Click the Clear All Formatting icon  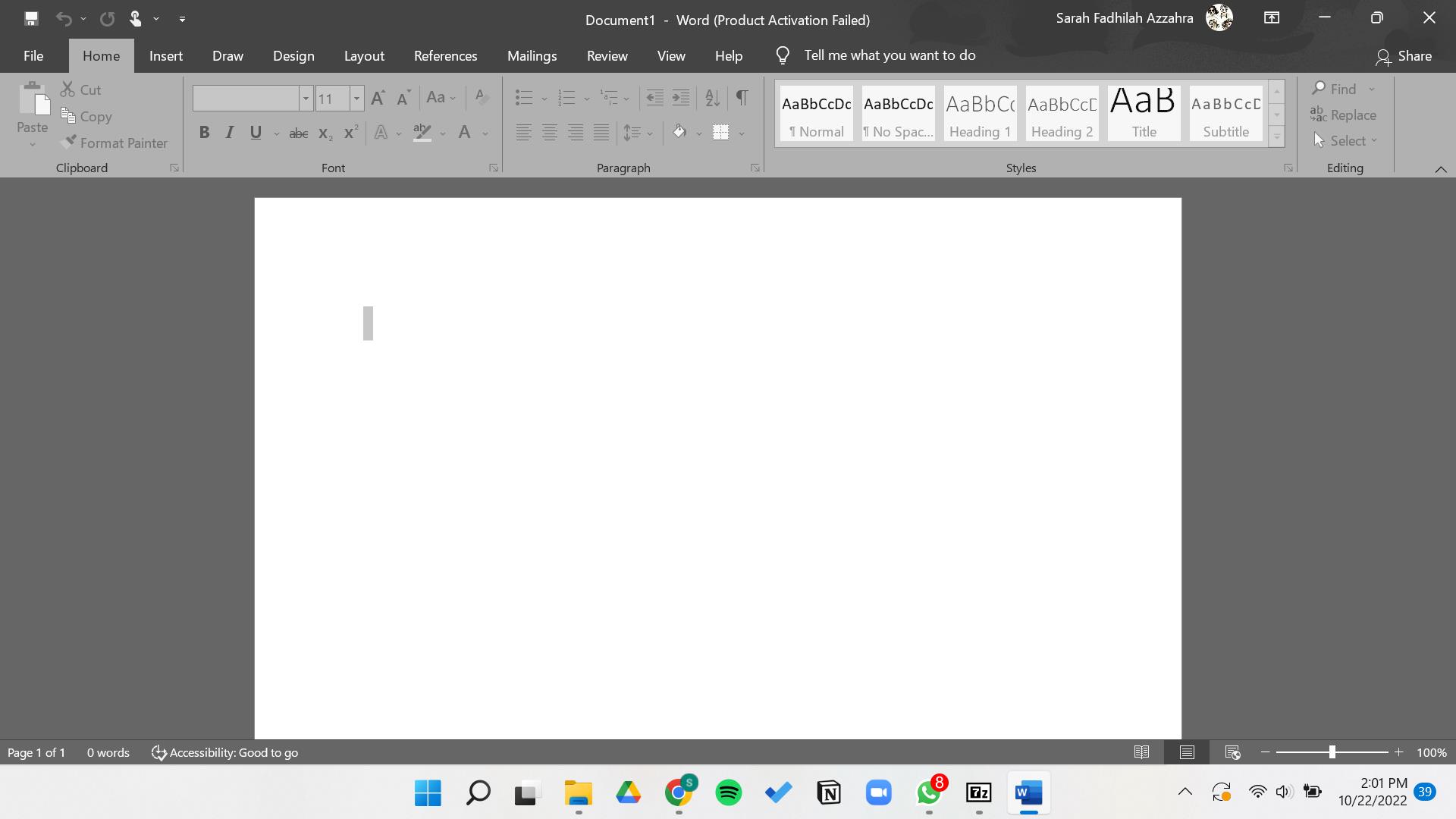tap(481, 97)
